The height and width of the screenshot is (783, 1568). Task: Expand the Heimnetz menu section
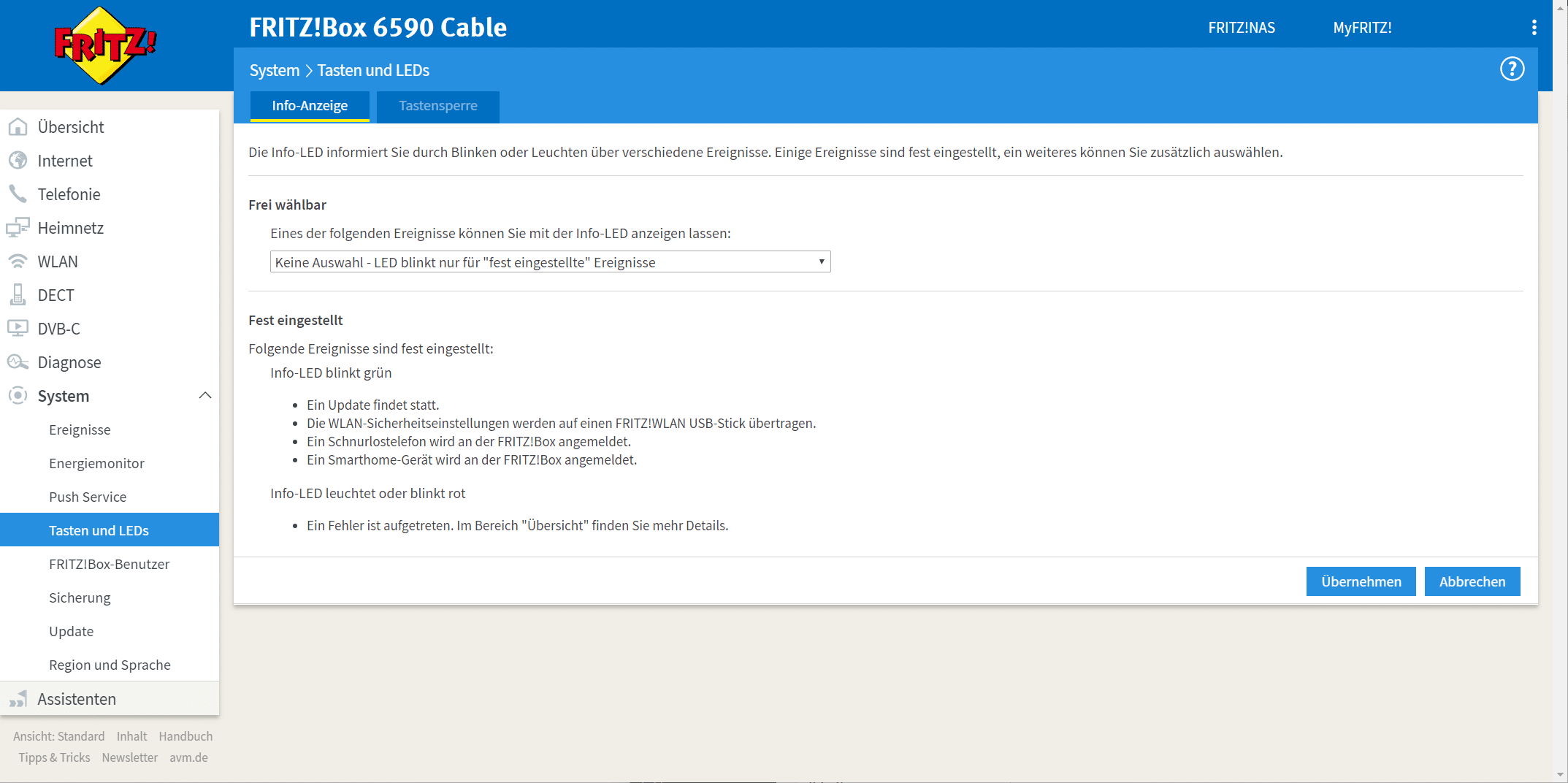(x=71, y=228)
